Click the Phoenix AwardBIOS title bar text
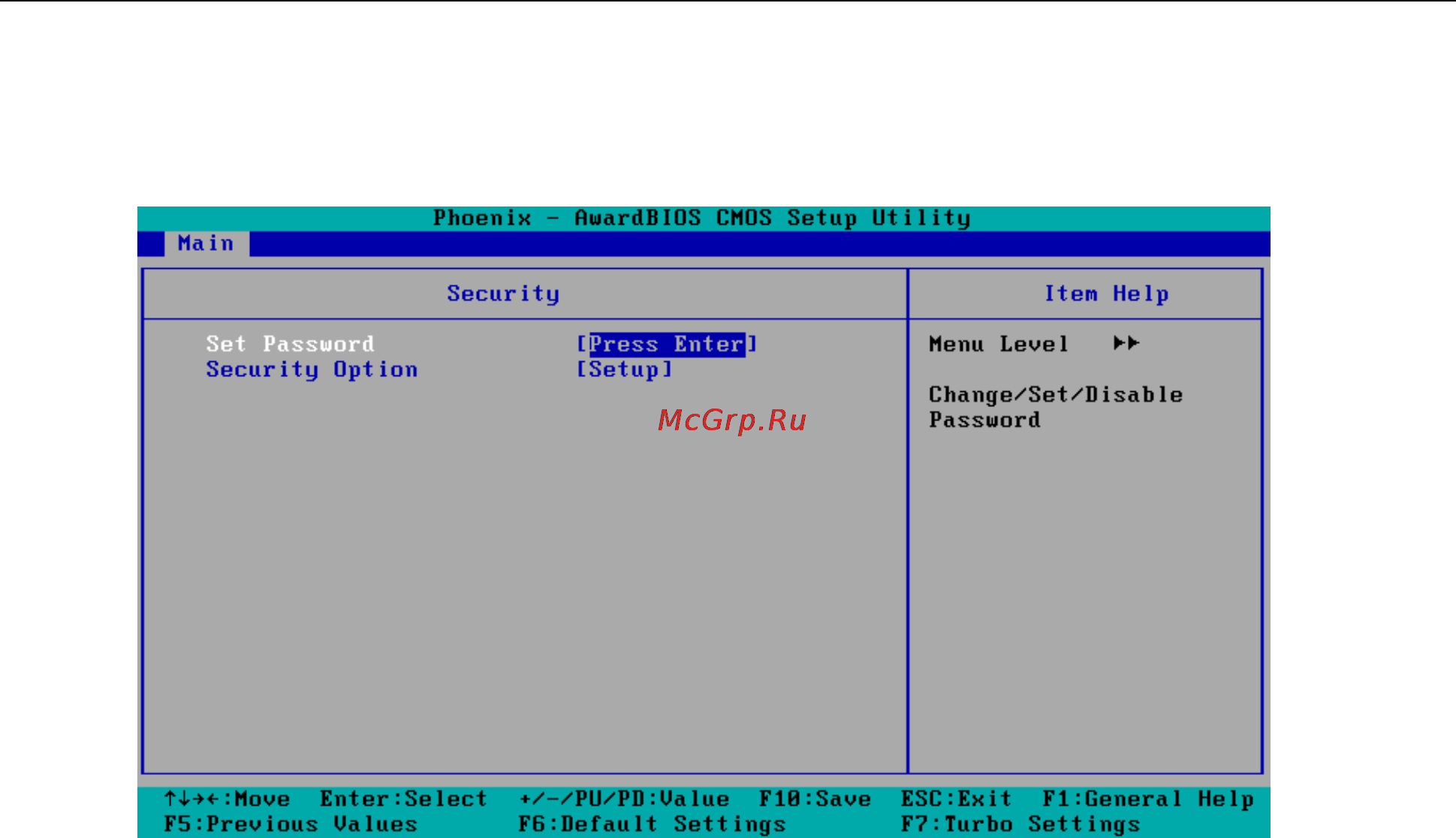This screenshot has width=1456, height=838. (x=701, y=218)
